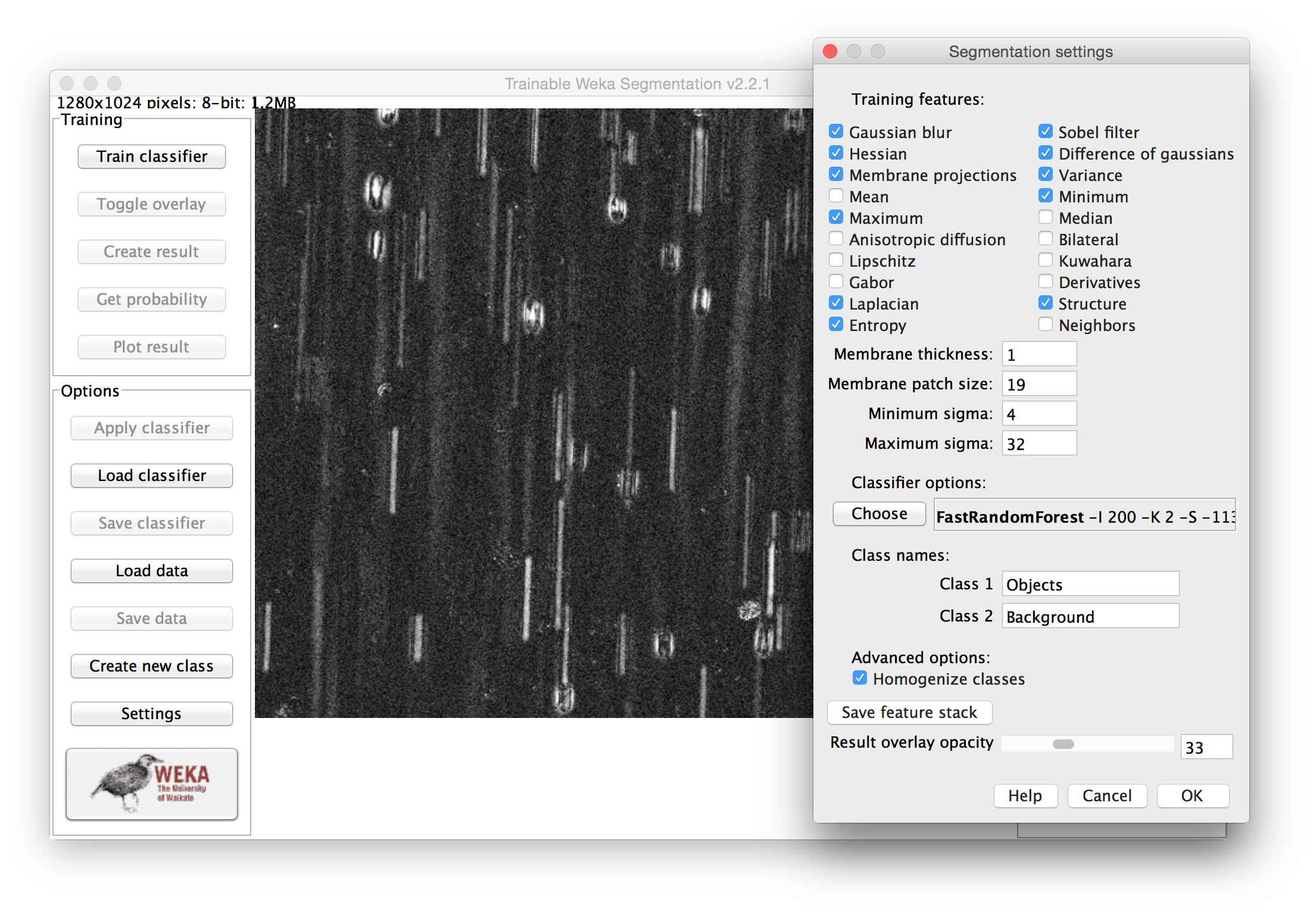Check the Neighbors feature box
1316x918 pixels.
pyautogui.click(x=1046, y=324)
